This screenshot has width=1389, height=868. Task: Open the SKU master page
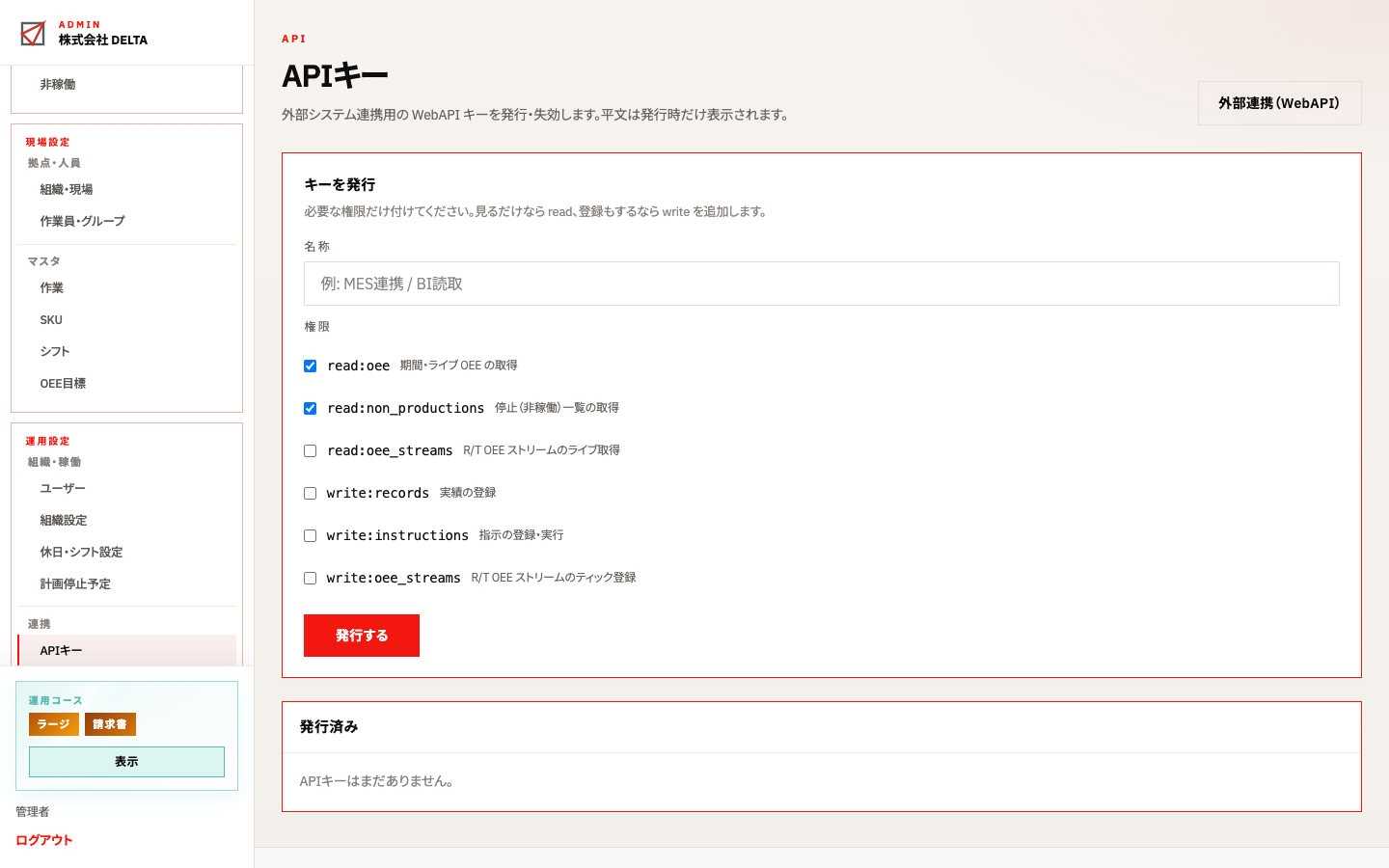[x=126, y=320]
